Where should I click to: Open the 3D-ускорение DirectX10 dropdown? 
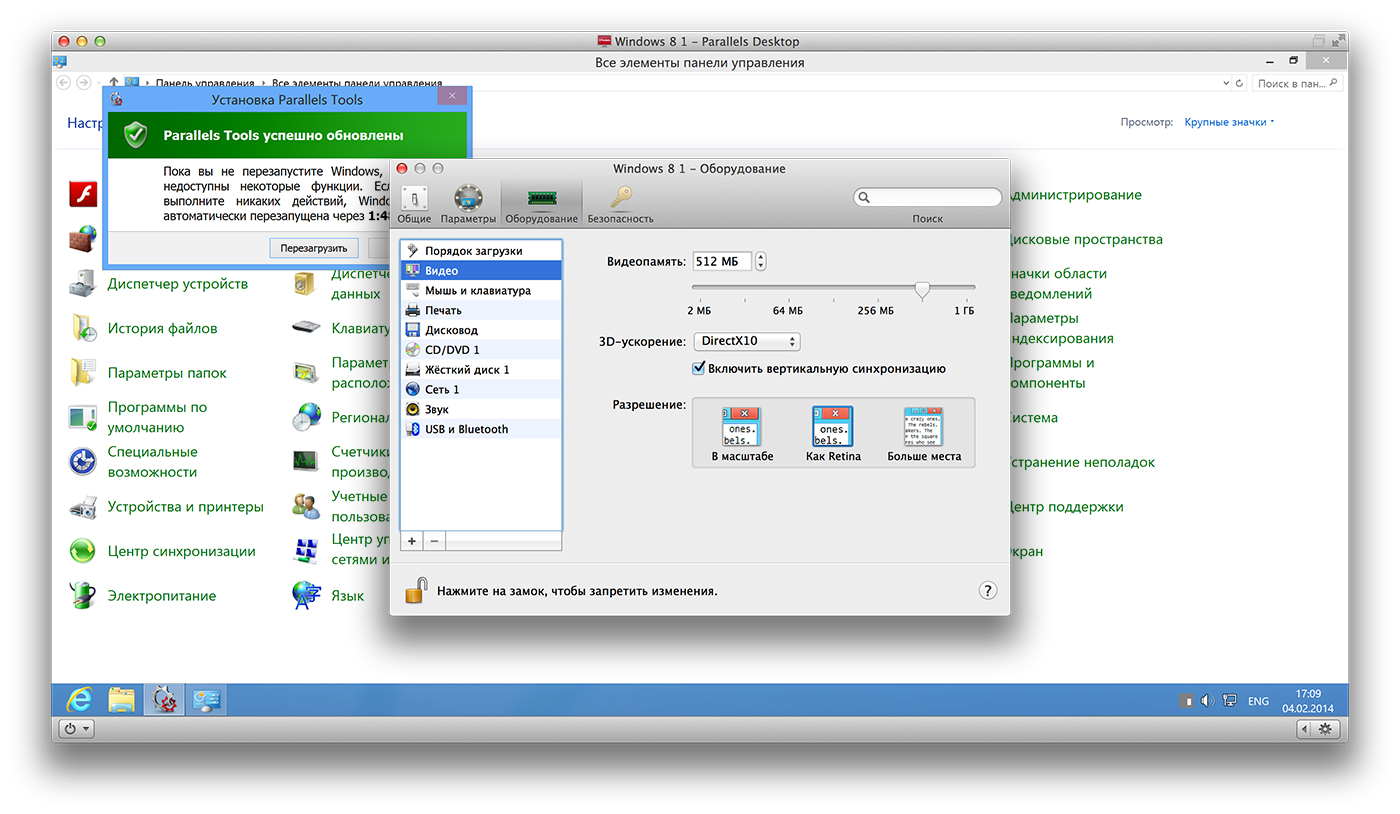[747, 342]
